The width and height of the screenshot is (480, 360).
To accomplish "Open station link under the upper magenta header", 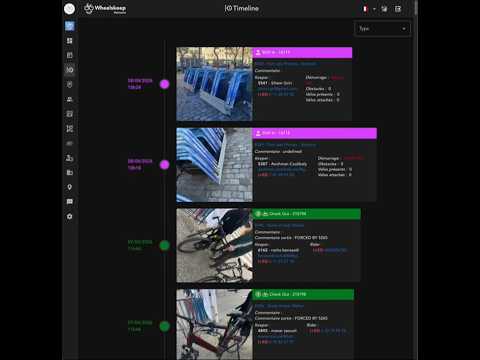I will coord(285,64).
